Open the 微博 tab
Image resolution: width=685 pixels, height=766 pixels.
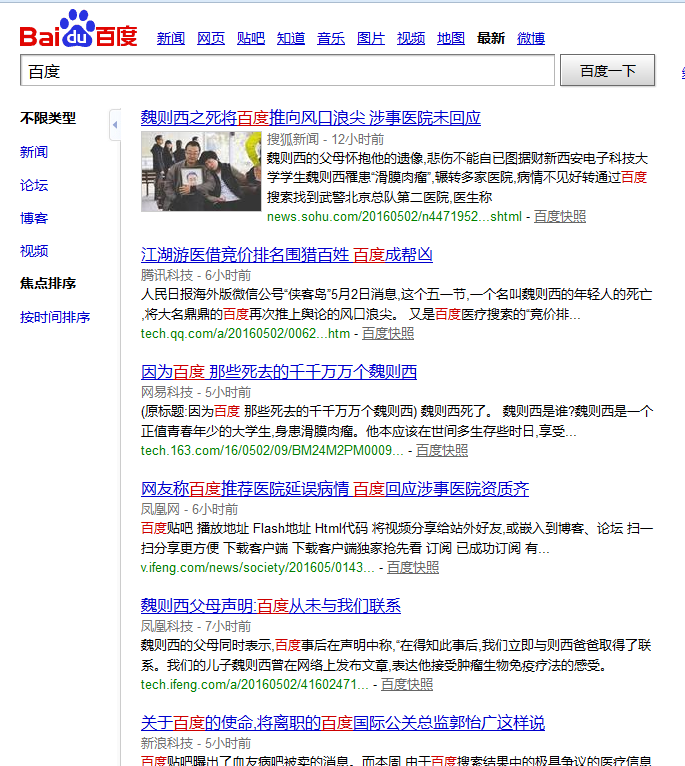pyautogui.click(x=531, y=38)
